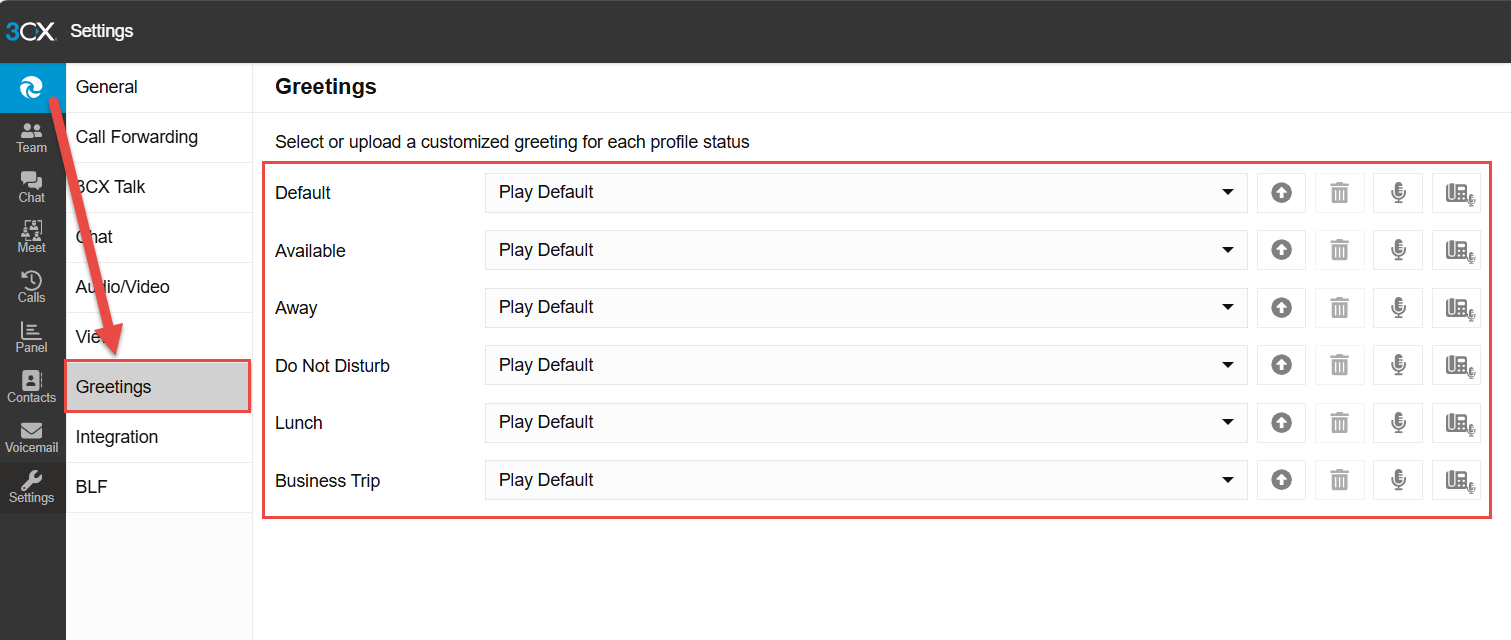This screenshot has height=640, width=1511.
Task: Click the 3CX logo in header
Action: 30,31
